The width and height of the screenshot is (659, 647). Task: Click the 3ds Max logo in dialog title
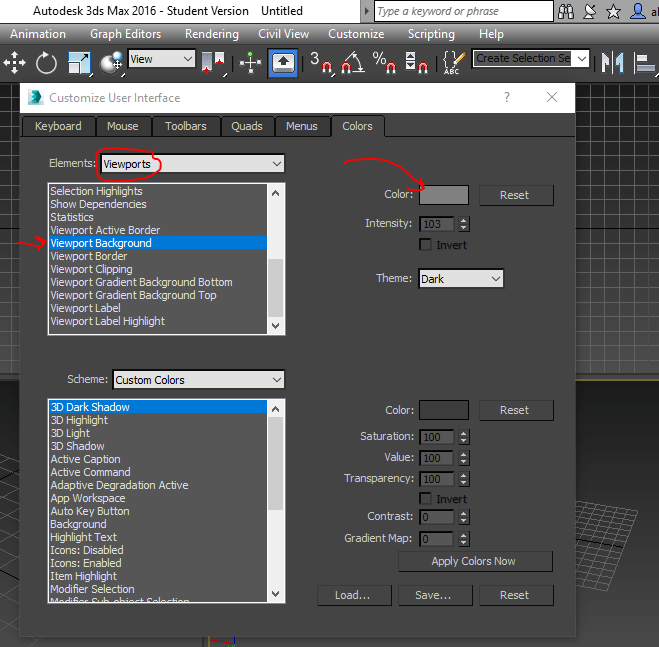[x=36, y=98]
